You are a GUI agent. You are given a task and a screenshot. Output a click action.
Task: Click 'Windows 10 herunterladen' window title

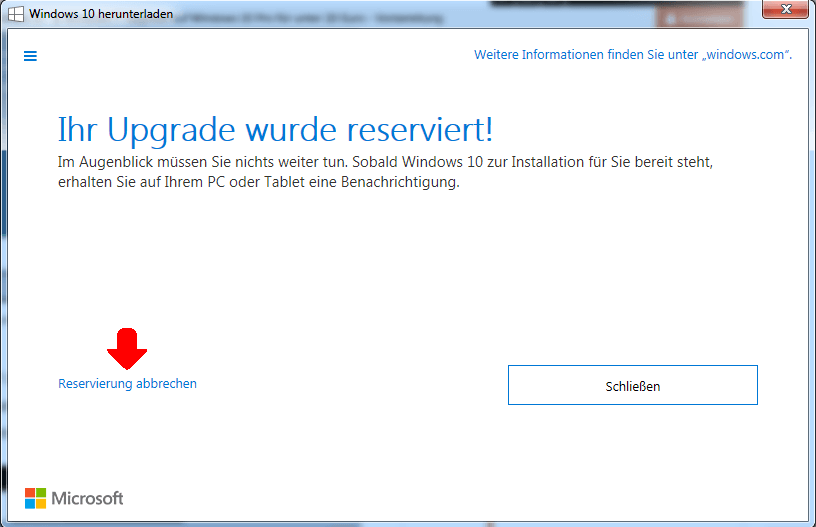tap(101, 14)
